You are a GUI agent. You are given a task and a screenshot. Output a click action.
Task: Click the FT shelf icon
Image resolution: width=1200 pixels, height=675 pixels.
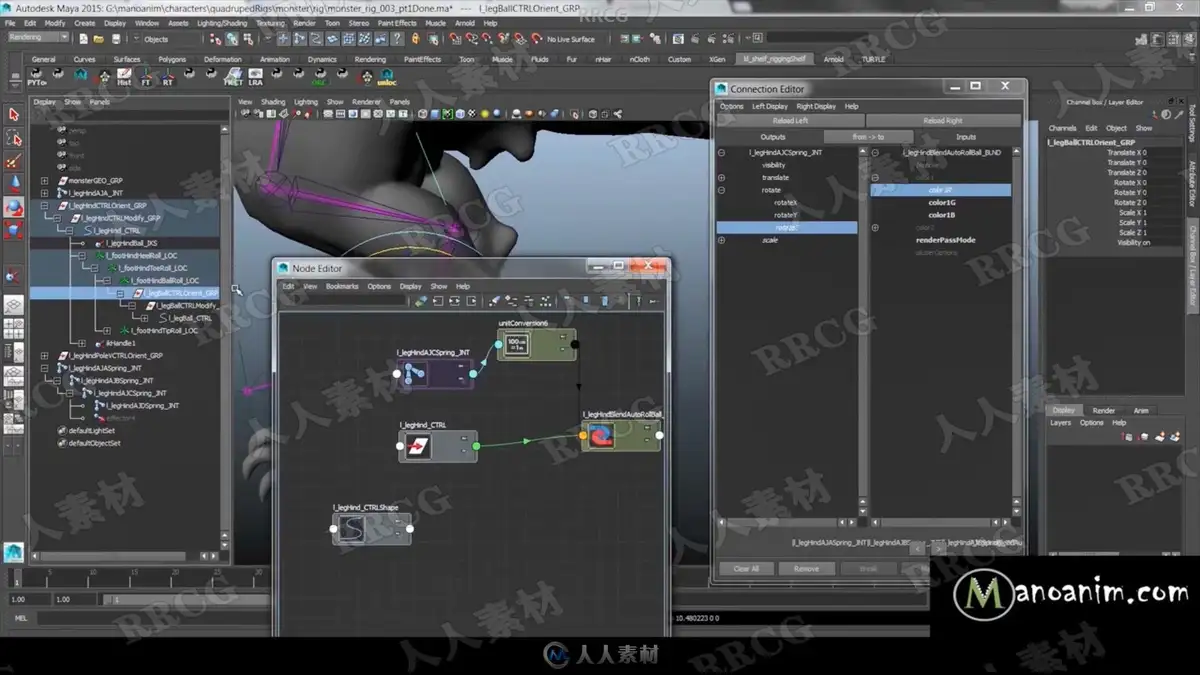click(146, 77)
